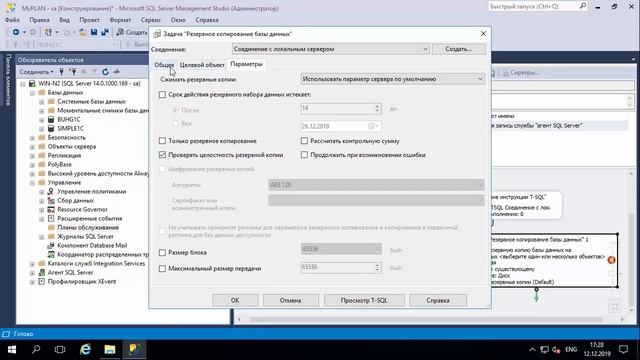Open the Сервис menu
The height and width of the screenshot is (360, 640).
pos(151,20)
